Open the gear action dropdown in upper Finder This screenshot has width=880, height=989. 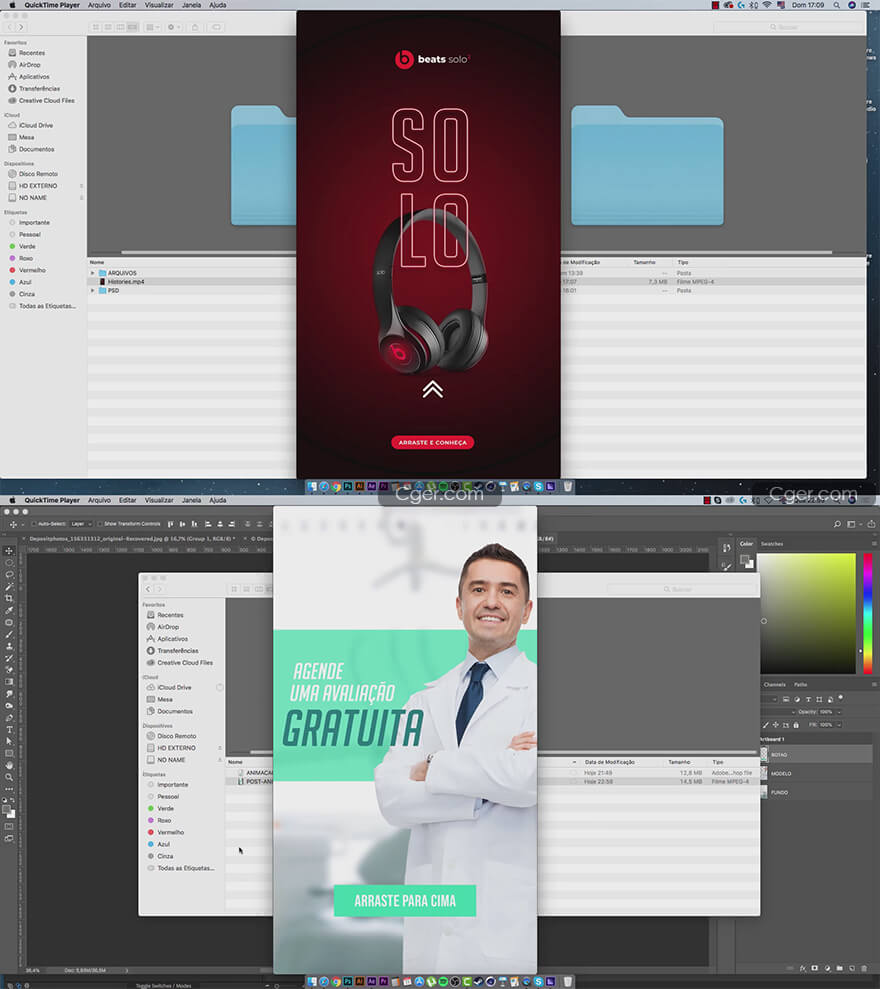point(172,27)
